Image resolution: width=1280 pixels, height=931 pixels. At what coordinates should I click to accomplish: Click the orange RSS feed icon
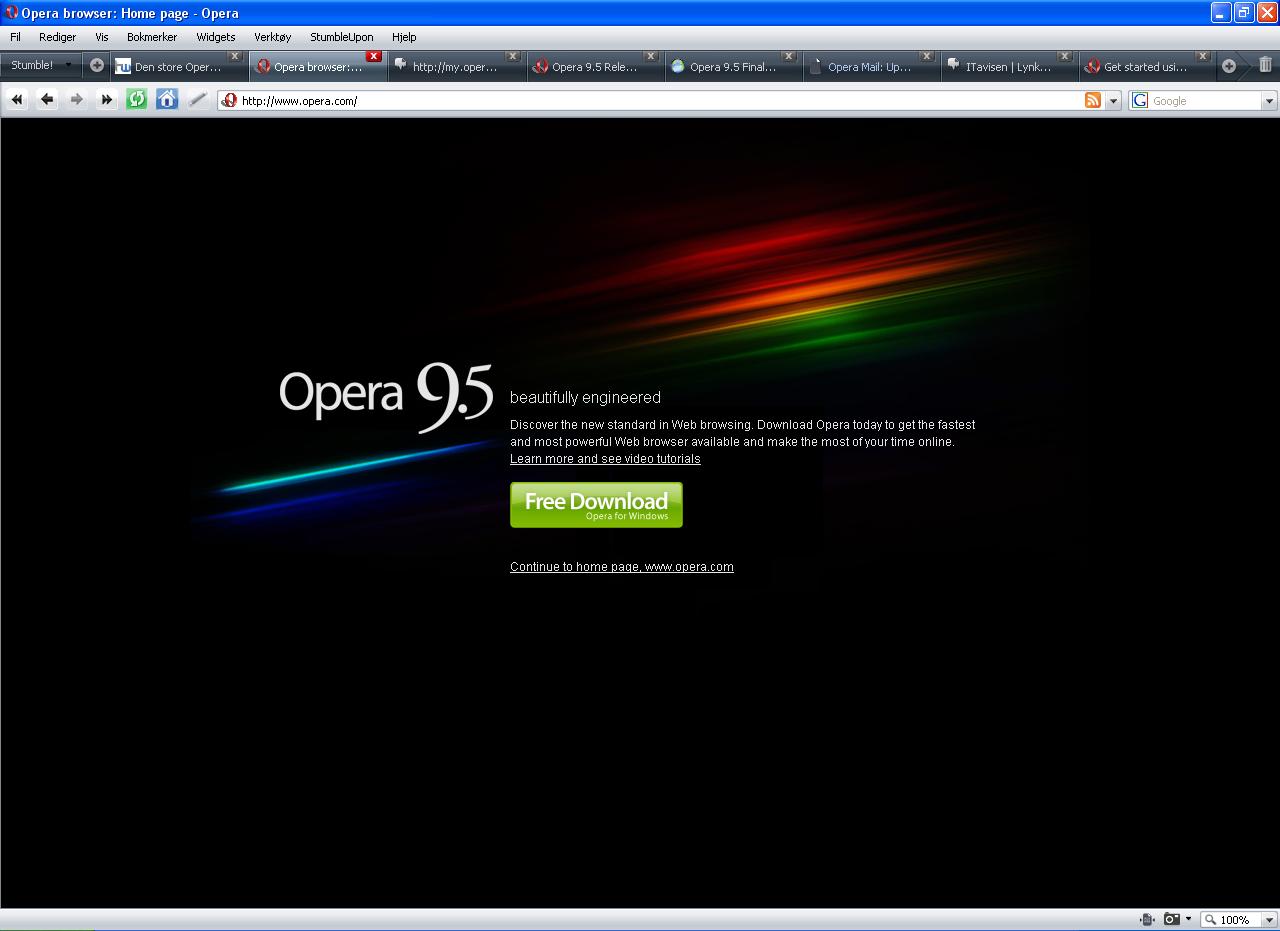1093,100
